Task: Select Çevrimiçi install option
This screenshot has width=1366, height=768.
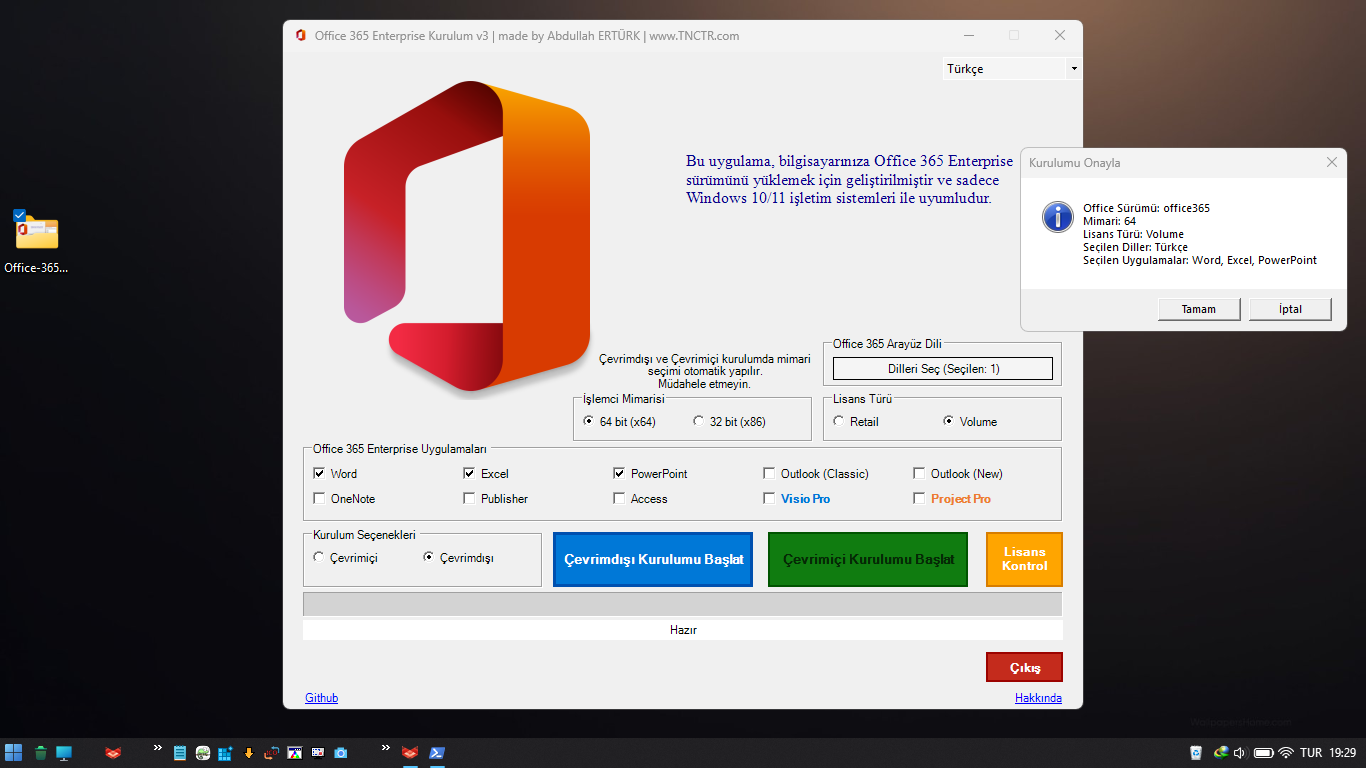Action: point(345,558)
